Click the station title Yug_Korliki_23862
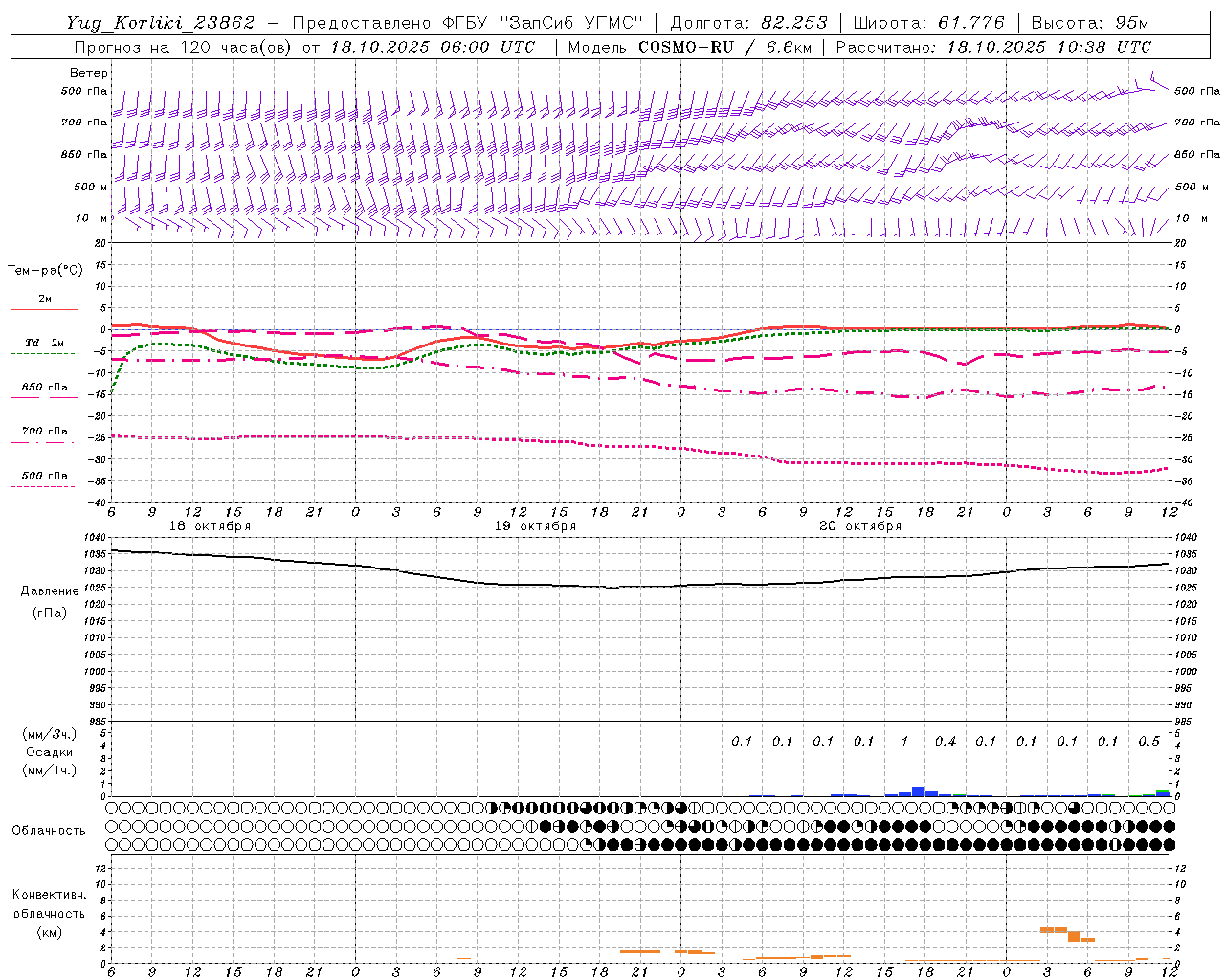The width and height of the screenshot is (1225, 980). [161, 23]
